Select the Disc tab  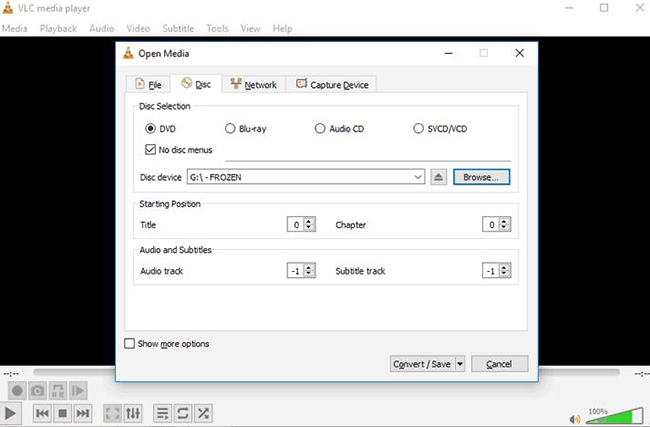[196, 84]
